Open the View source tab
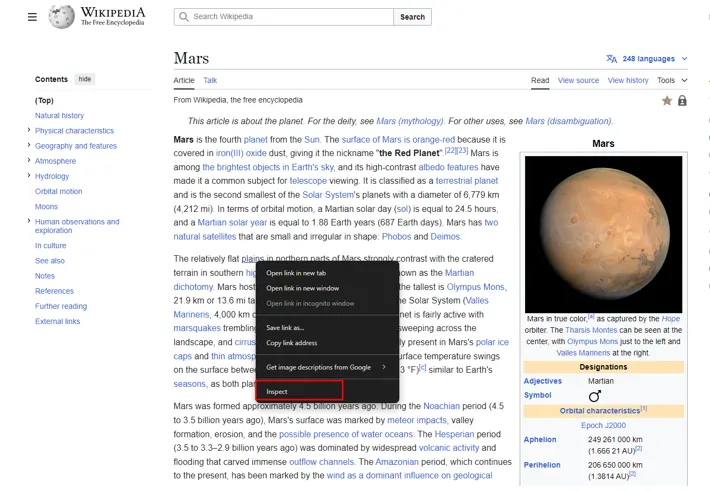This screenshot has width=710, height=491. (x=578, y=80)
